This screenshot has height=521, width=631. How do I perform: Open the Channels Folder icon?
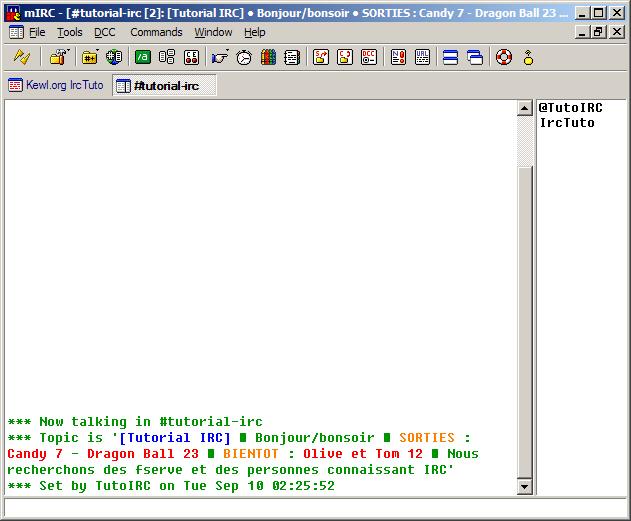point(90,57)
